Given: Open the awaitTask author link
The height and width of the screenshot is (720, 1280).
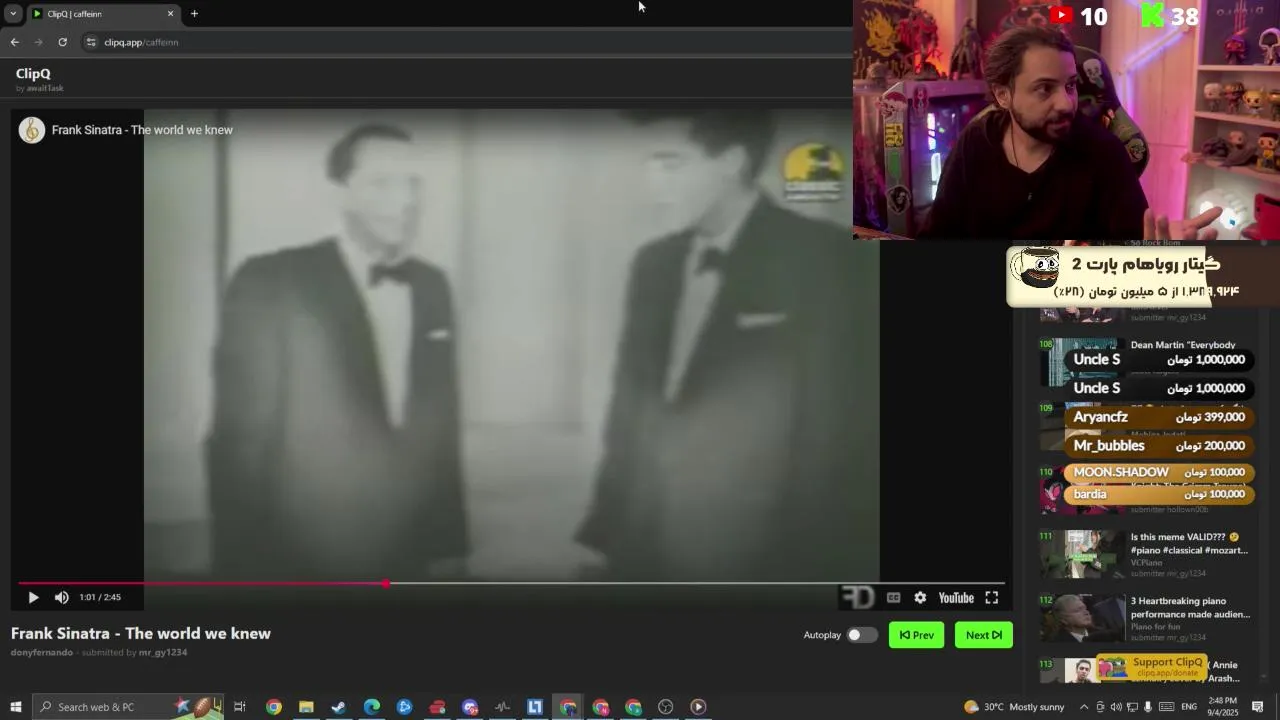Looking at the screenshot, I should pyautogui.click(x=45, y=88).
